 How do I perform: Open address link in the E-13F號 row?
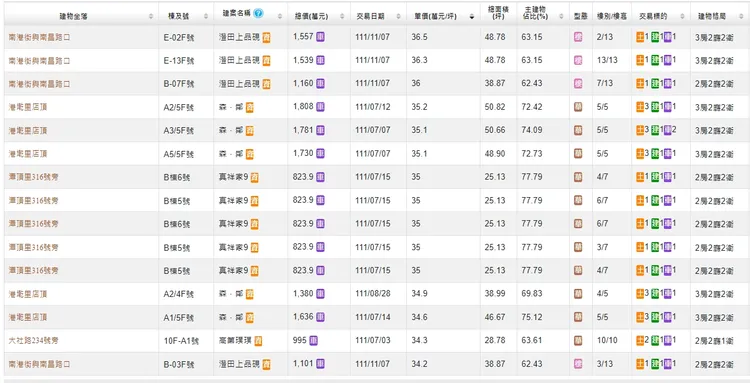(39, 61)
